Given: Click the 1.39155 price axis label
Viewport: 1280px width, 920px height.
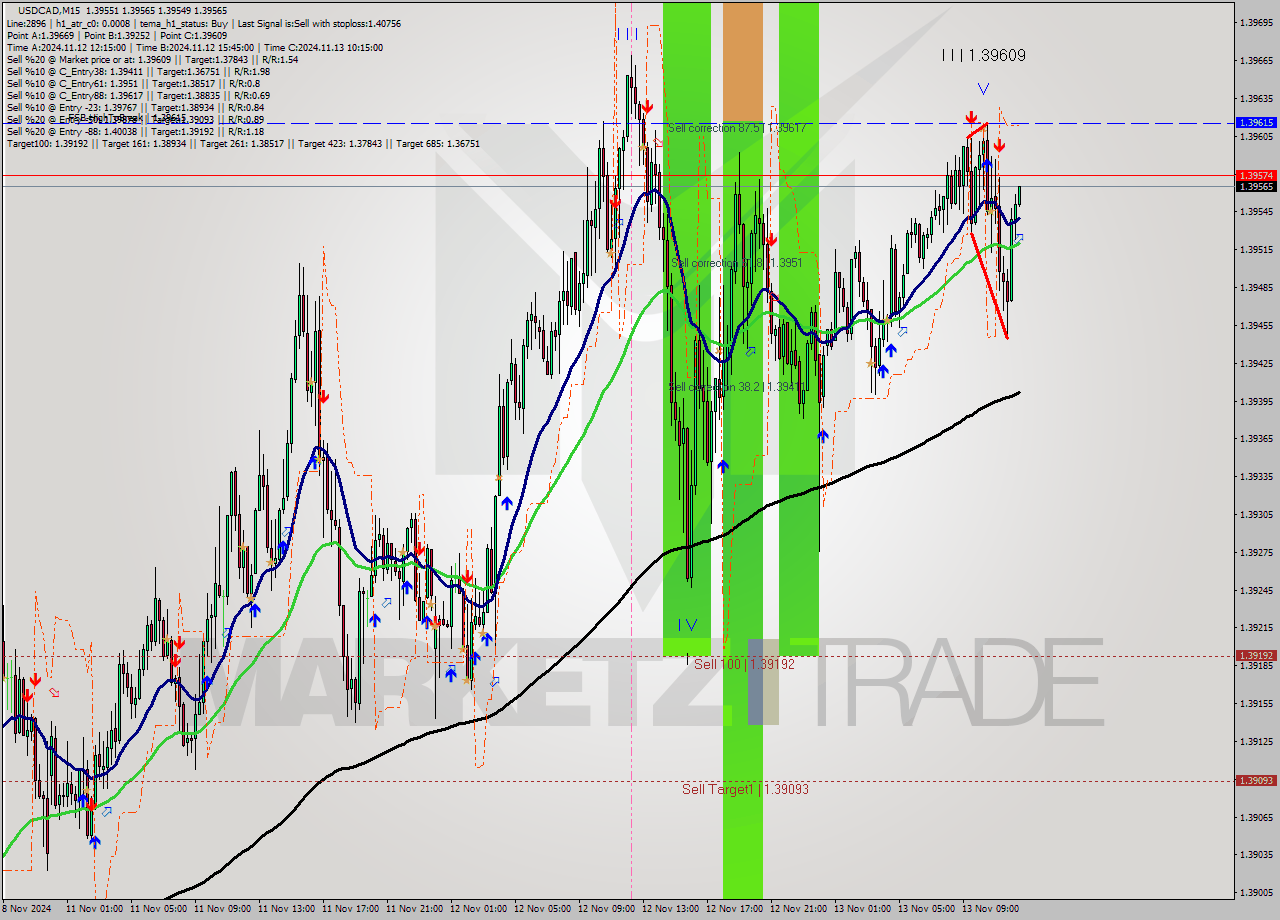Looking at the screenshot, I should pos(1256,703).
